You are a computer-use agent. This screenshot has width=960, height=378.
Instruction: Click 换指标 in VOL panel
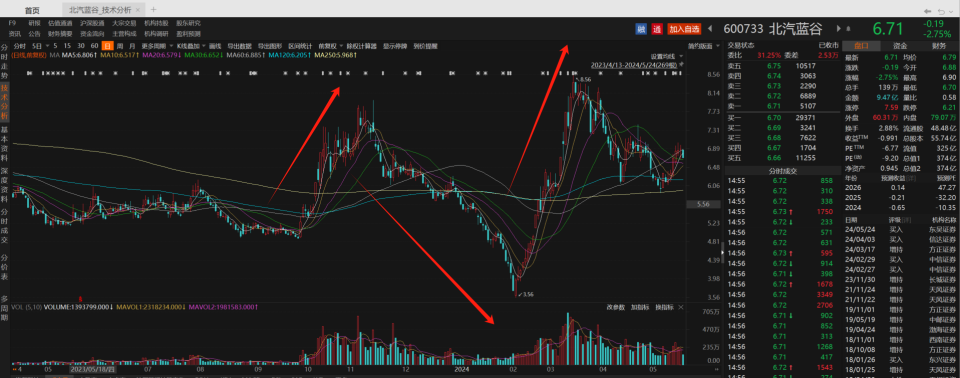664,307
